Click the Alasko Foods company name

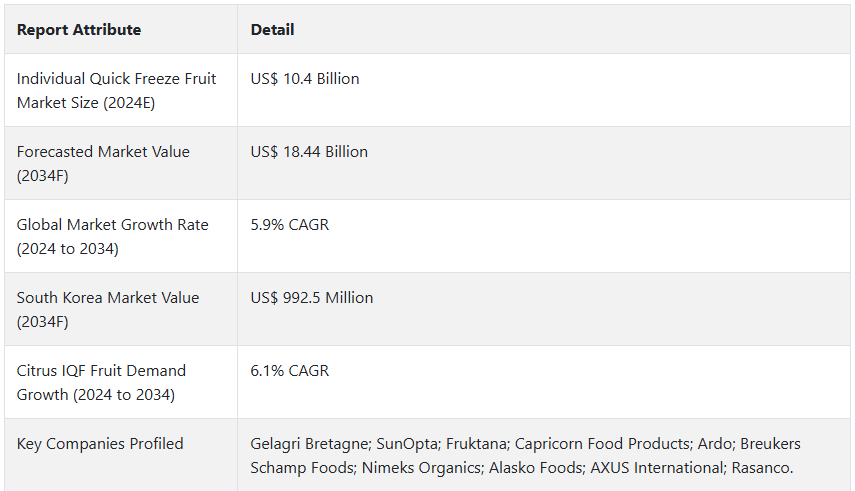click(535, 468)
